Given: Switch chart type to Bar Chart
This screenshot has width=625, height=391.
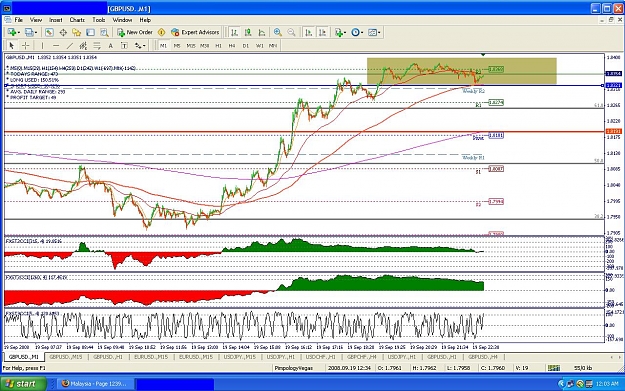Looking at the screenshot, I should (x=234, y=32).
